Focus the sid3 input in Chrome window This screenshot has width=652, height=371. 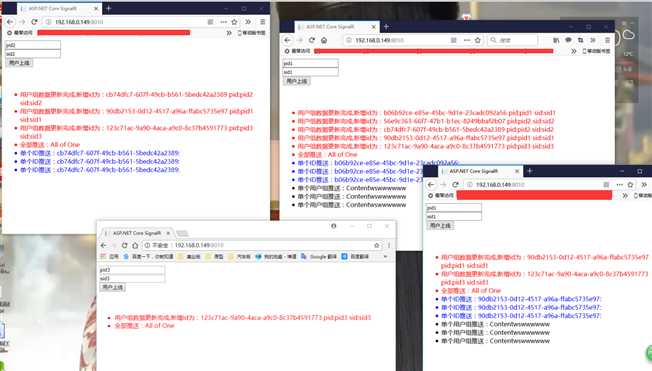[132, 278]
